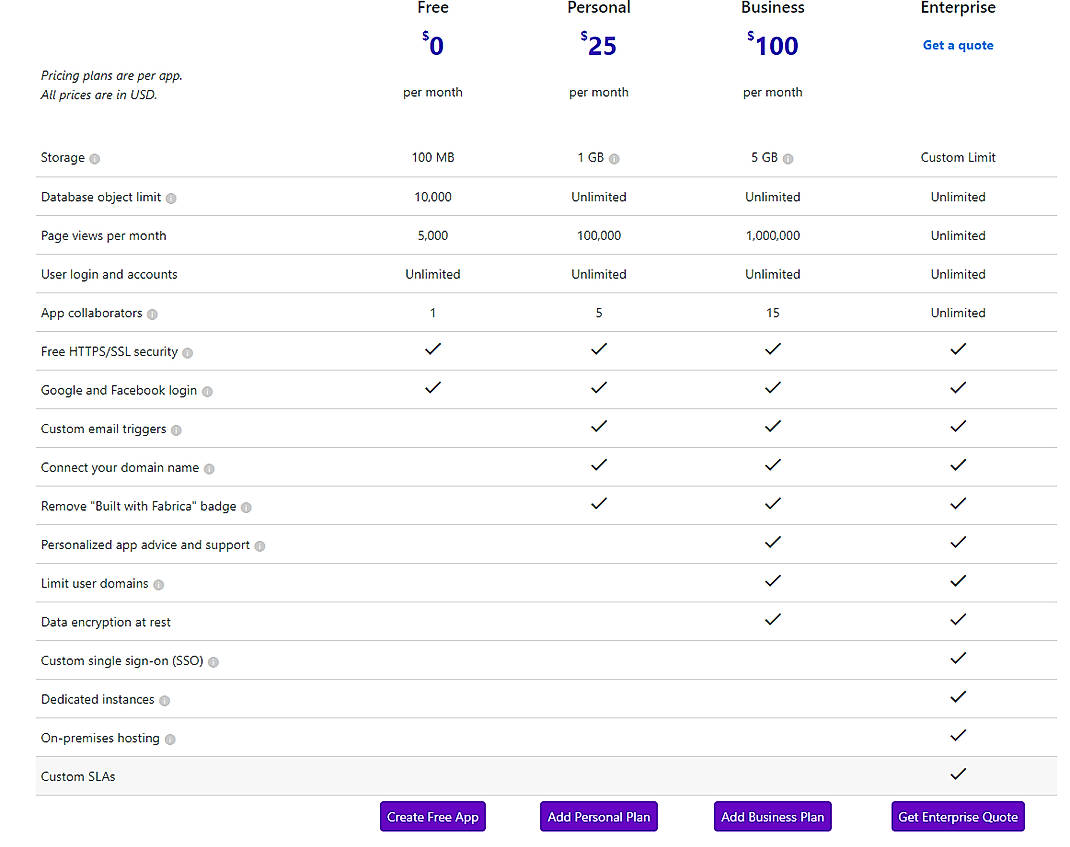Click the Enterprise checkmark for Custom SLAs
Screen dimensions: 1070x847
[x=957, y=773]
